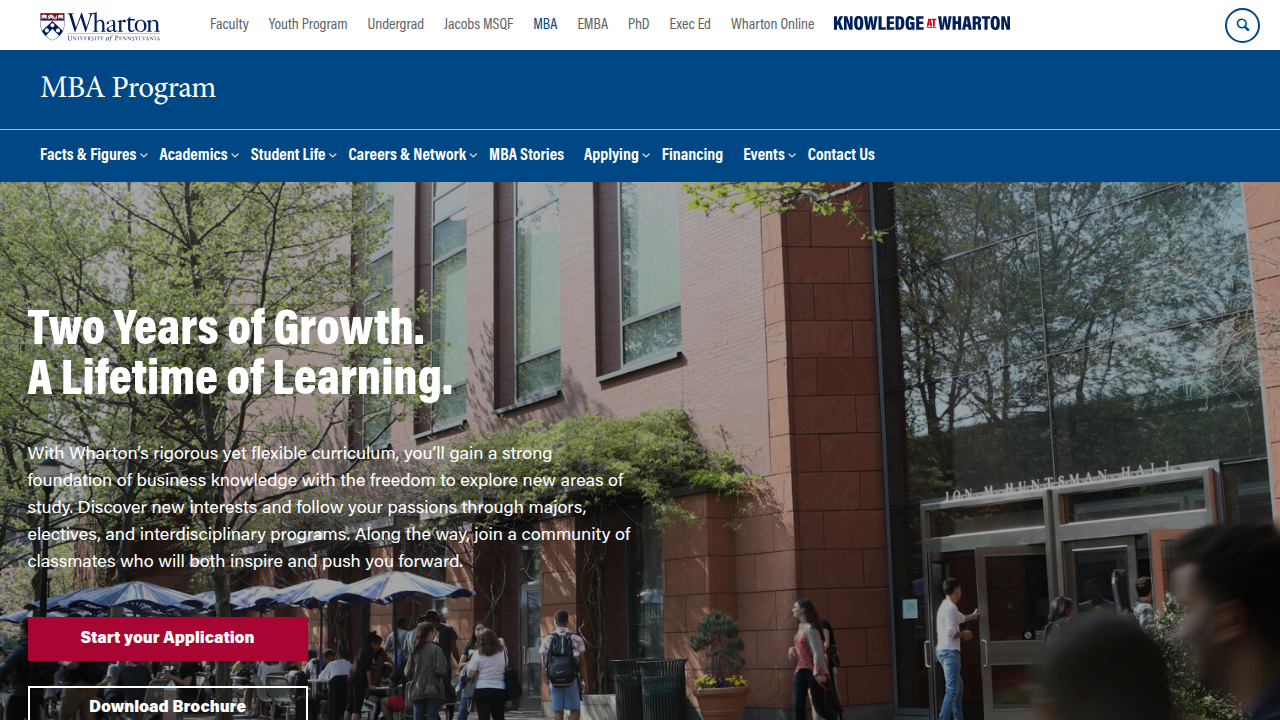Go to the PhD link
The width and height of the screenshot is (1280, 720).
[639, 24]
